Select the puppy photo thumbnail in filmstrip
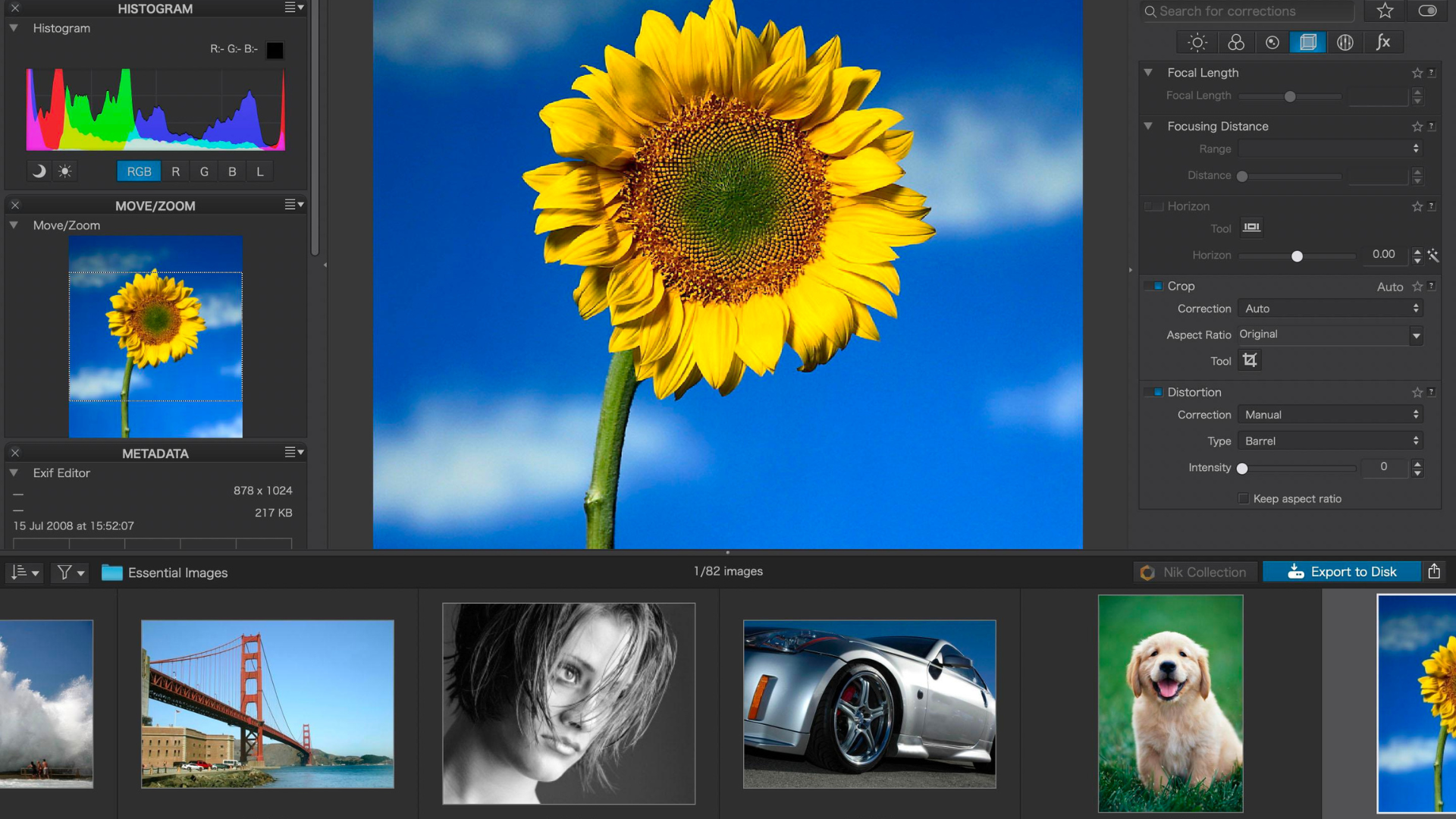The image size is (1456, 819). (1171, 703)
